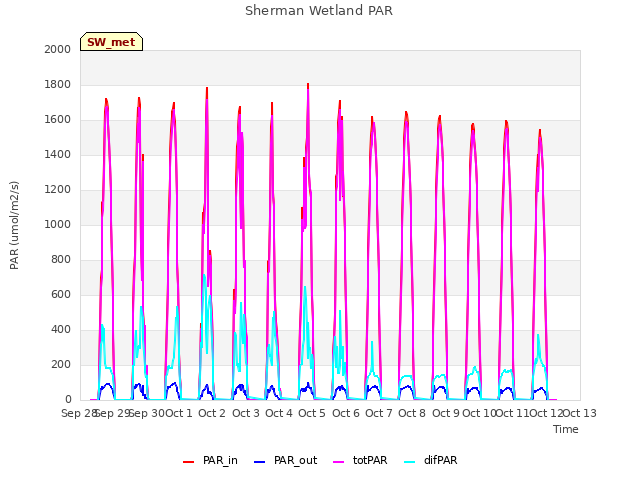Click the SW_met label box
The width and height of the screenshot is (640, 480).
point(111,42)
